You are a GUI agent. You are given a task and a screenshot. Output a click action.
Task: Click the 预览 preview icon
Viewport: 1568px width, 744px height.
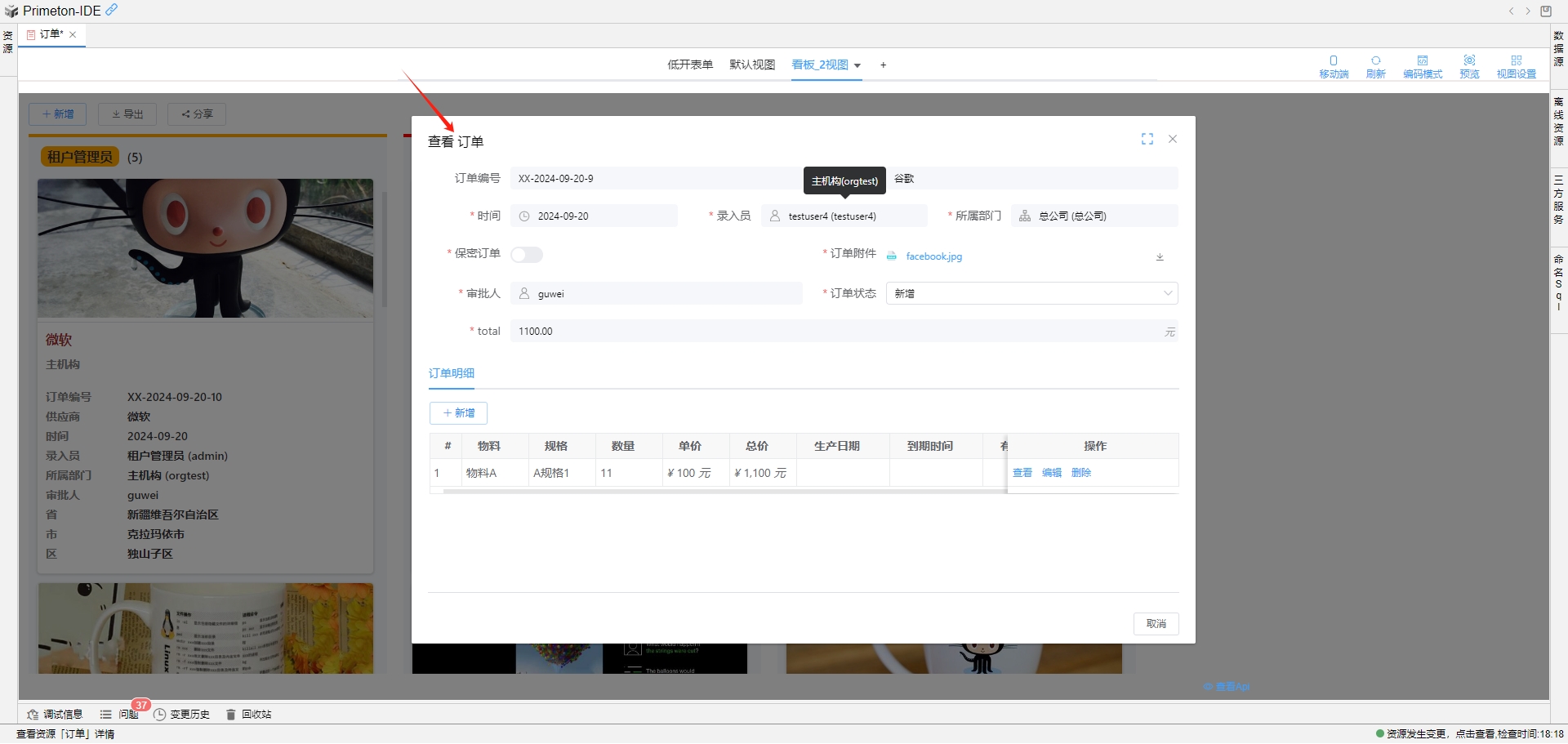[x=1469, y=65]
